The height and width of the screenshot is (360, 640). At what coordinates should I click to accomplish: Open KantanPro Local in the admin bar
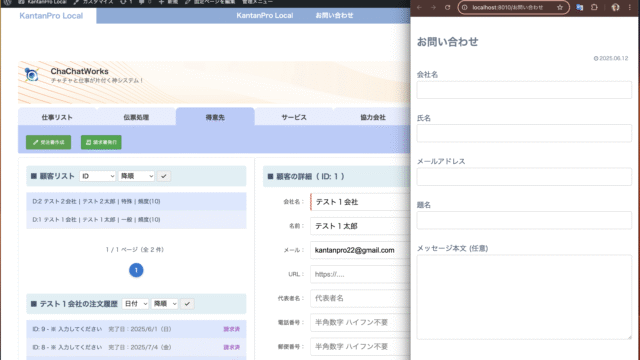pyautogui.click(x=42, y=2)
